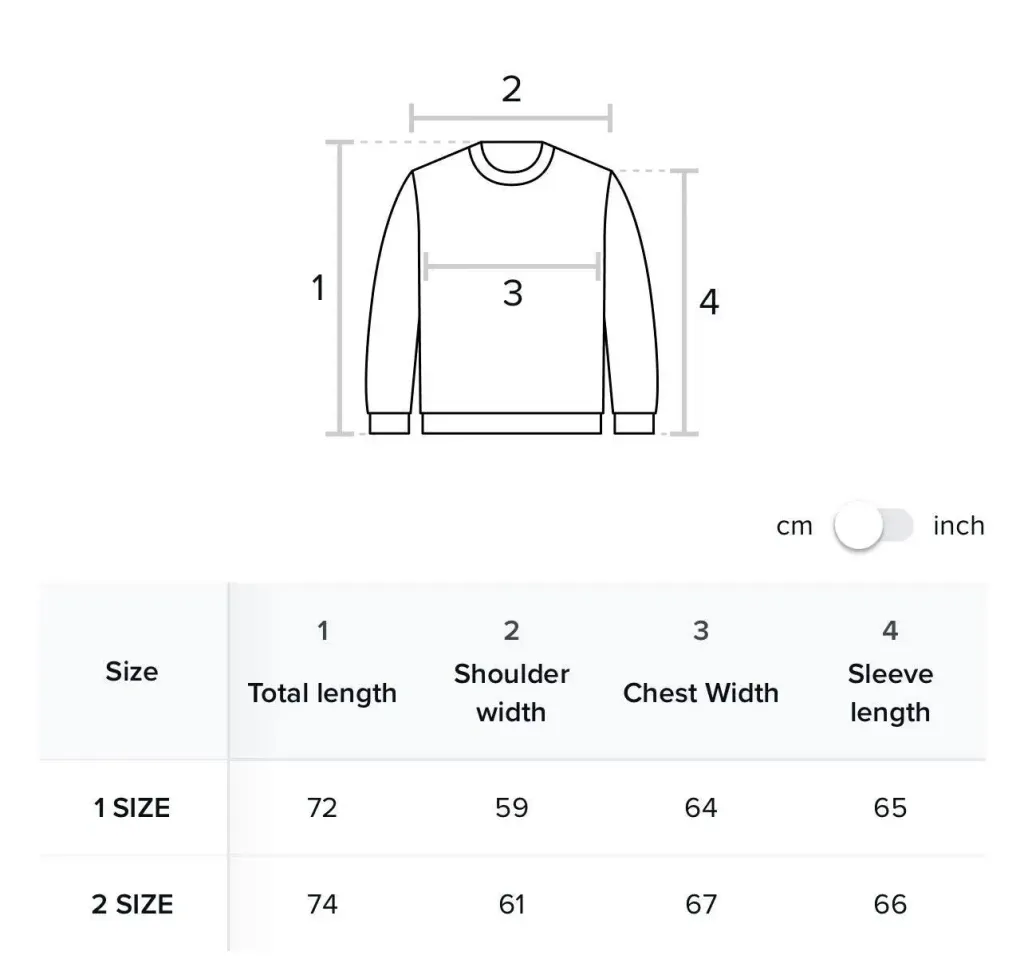The image size is (1024, 967).
Task: Select the cm unit label
Action: click(x=795, y=527)
